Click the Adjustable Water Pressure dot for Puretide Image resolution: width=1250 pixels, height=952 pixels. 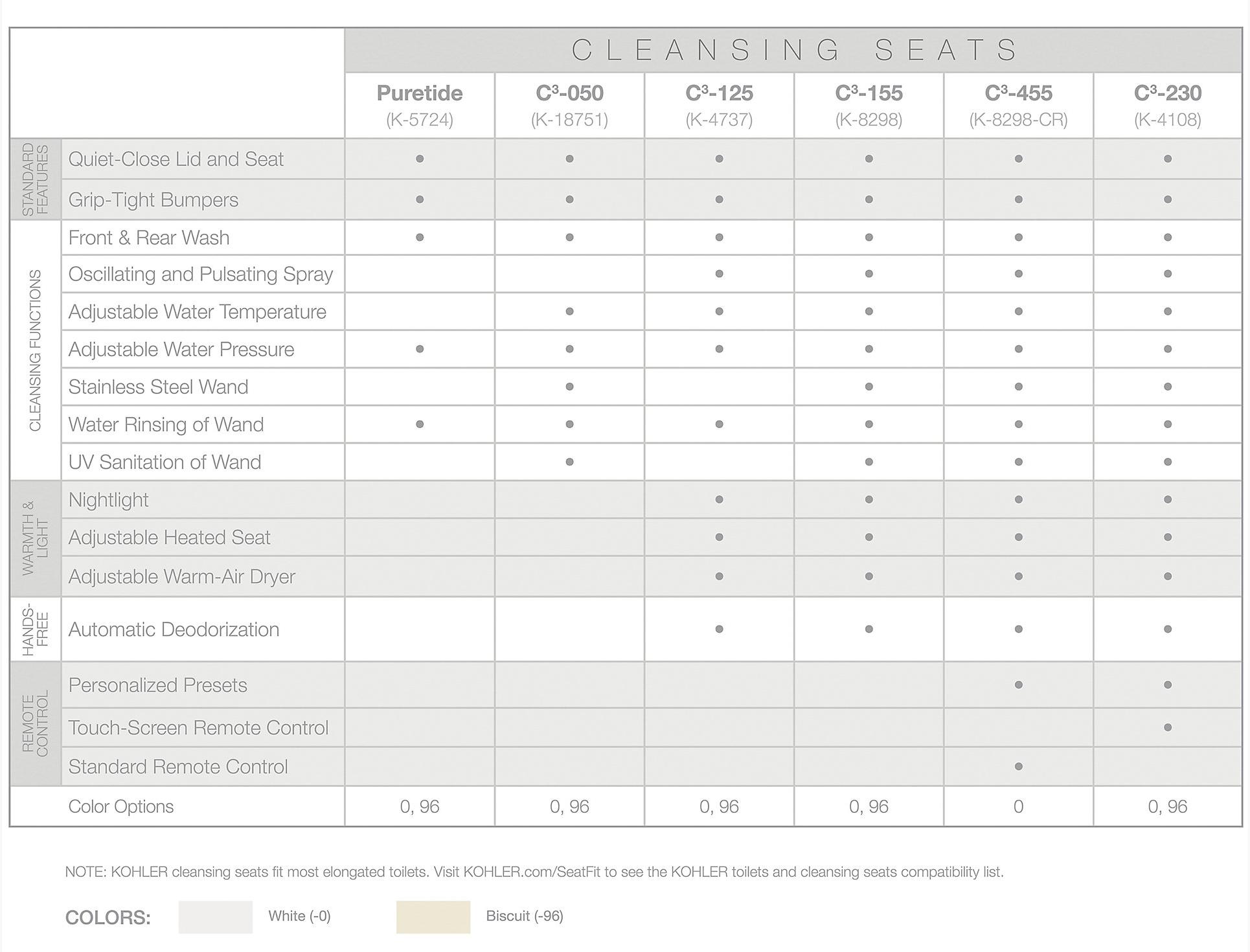pos(420,349)
